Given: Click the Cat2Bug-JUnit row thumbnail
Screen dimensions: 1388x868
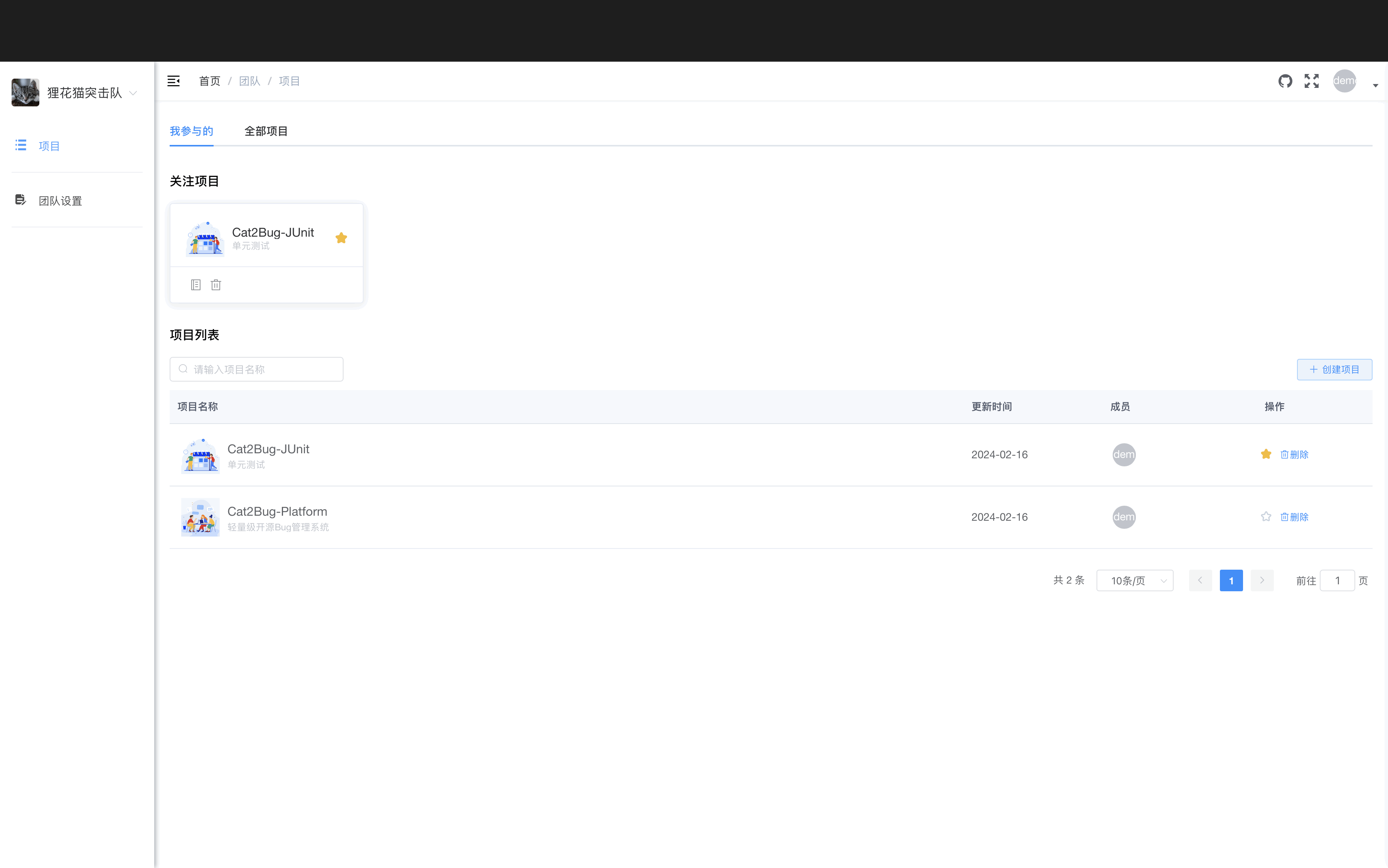Looking at the screenshot, I should pos(200,455).
